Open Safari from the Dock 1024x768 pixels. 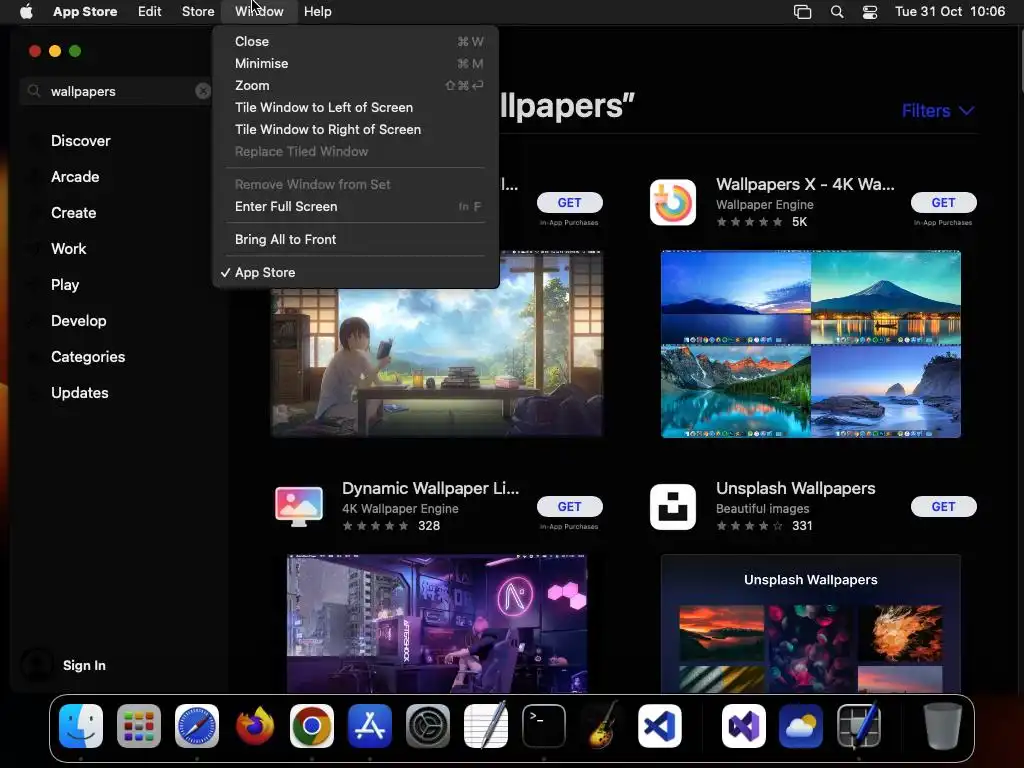[x=197, y=726]
